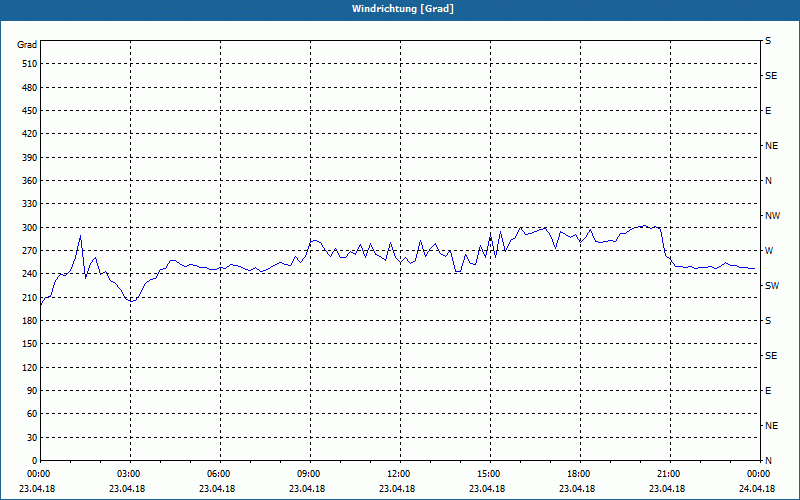The image size is (800, 500).
Task: Select the 360 y-axis tick label
Action: tap(29, 181)
